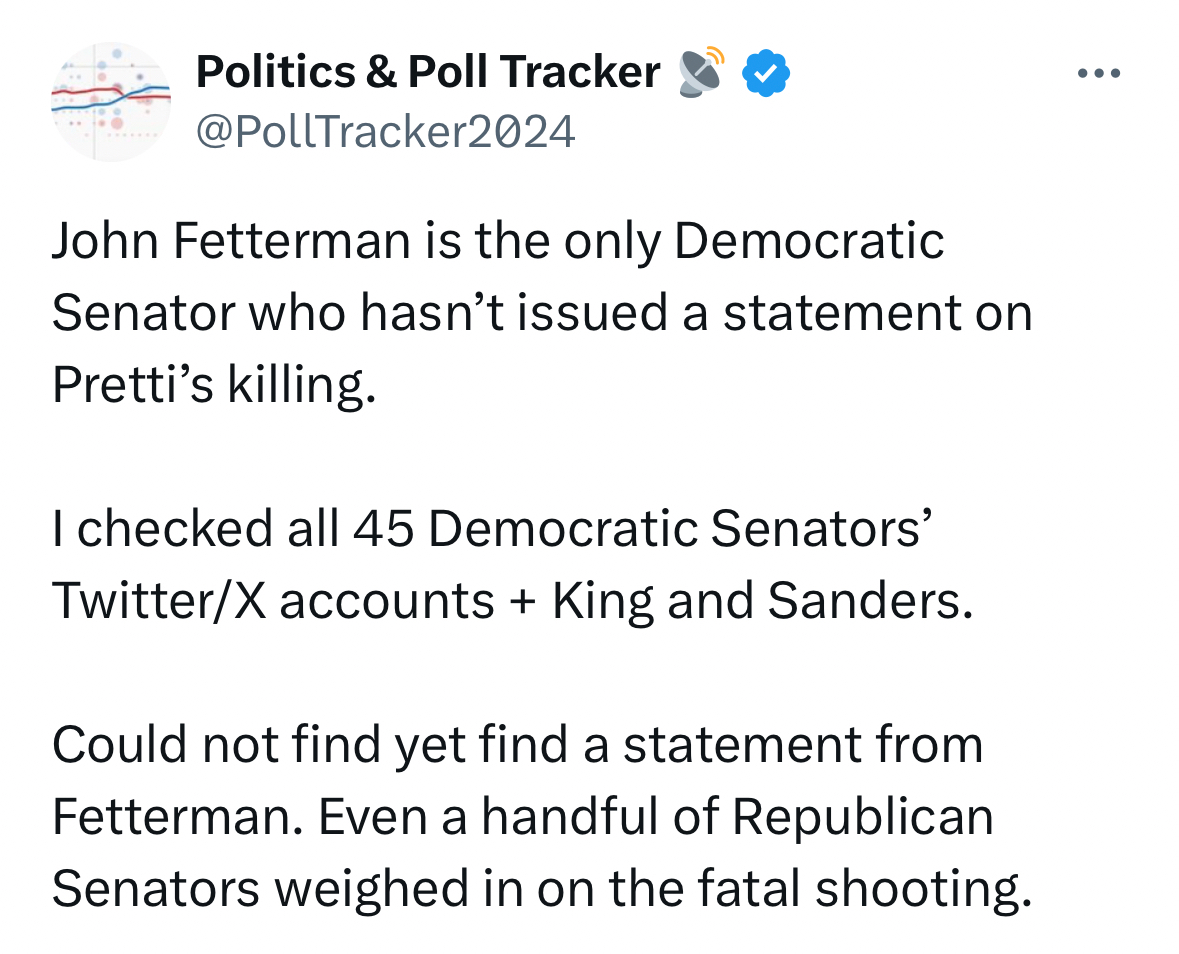Screen dimensions: 1179x954
Task: Click the text "Twitter/X accounts"
Action: click(272, 601)
